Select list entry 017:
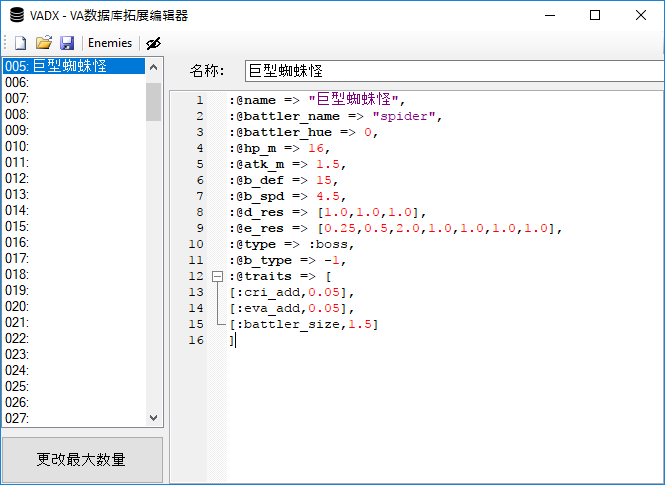The image size is (665, 485). pos(74,258)
